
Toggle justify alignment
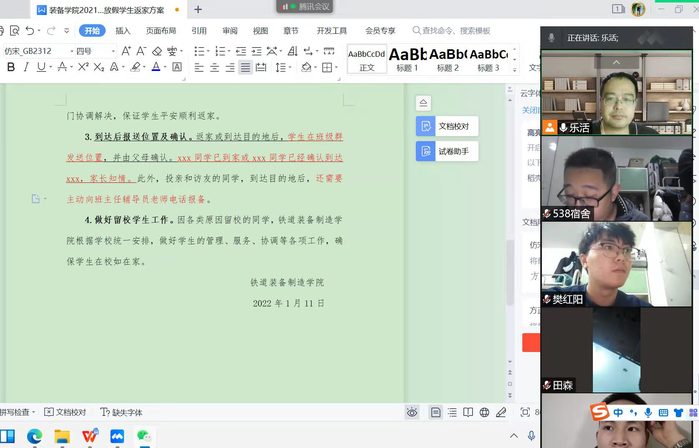point(245,67)
